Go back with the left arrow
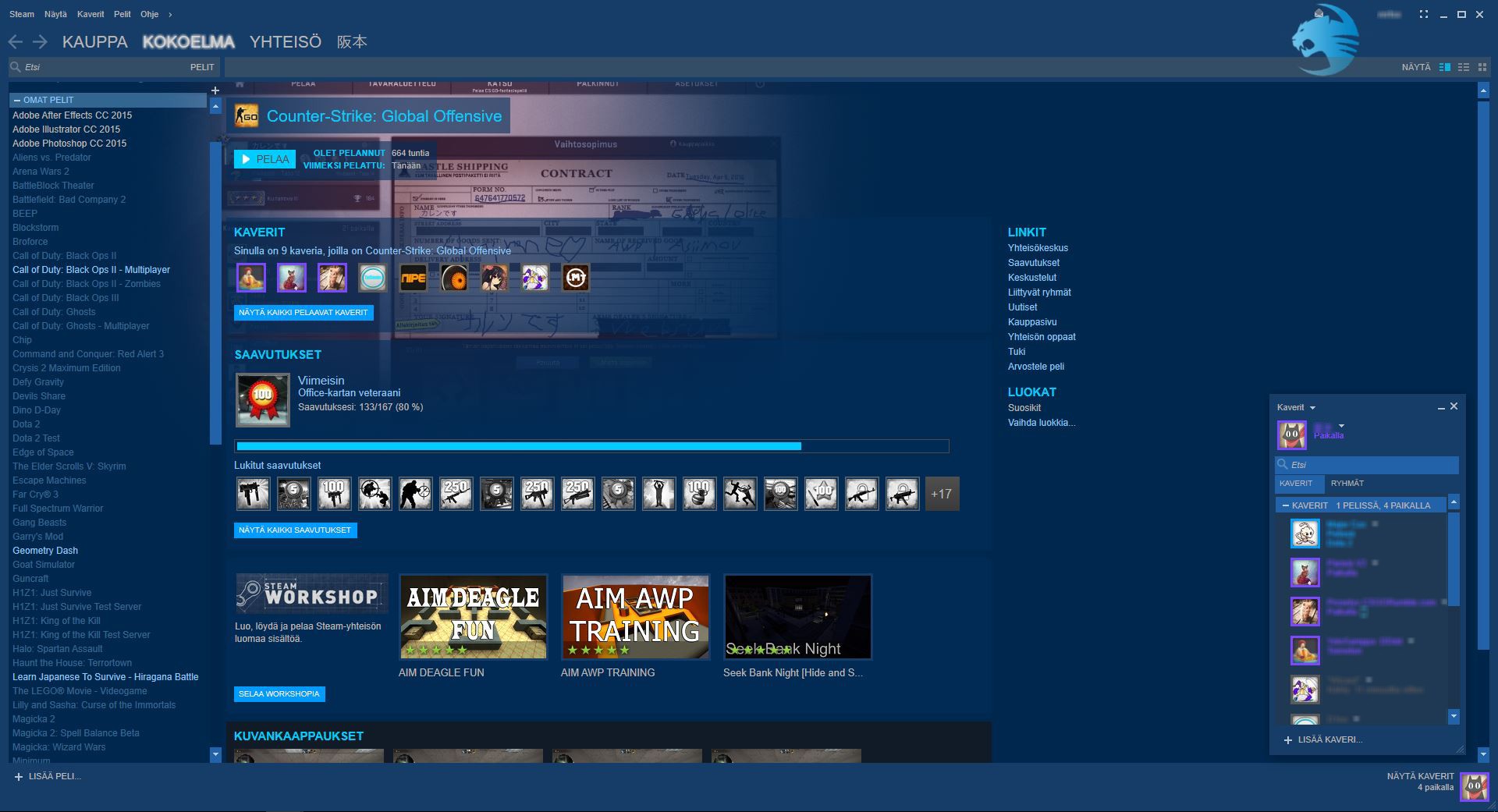The width and height of the screenshot is (1498, 812). coord(15,42)
